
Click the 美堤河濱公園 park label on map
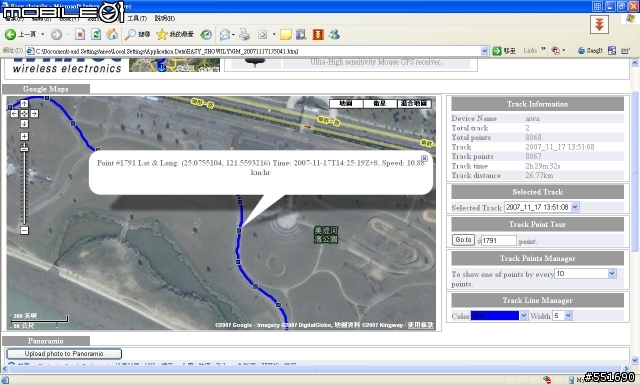[326, 235]
